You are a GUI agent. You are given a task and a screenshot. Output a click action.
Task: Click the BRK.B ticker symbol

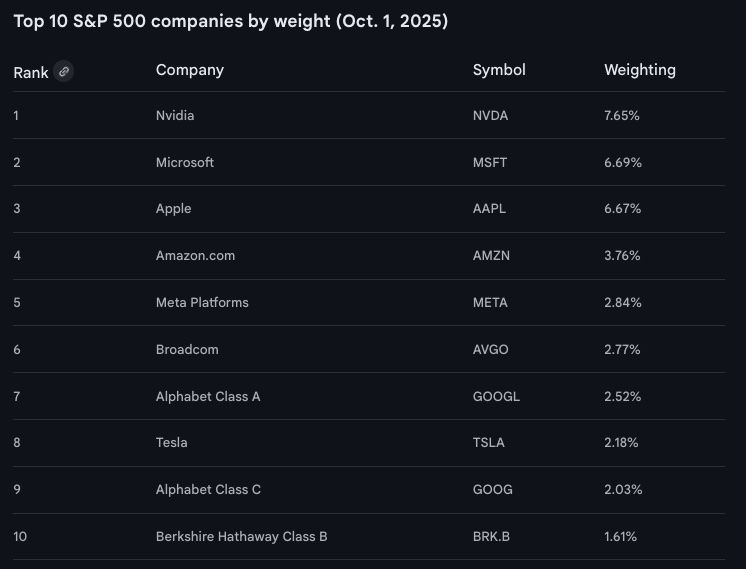coord(491,537)
